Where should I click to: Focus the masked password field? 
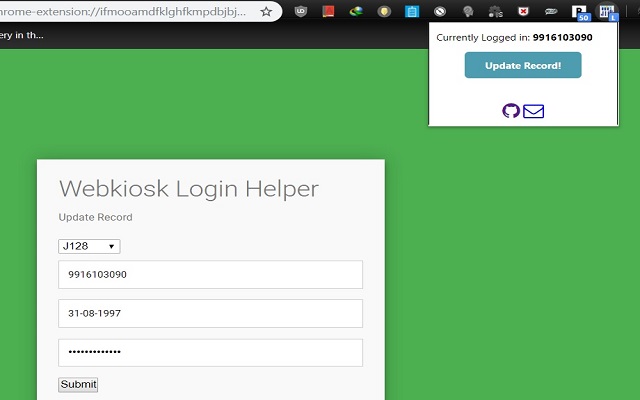click(x=210, y=353)
